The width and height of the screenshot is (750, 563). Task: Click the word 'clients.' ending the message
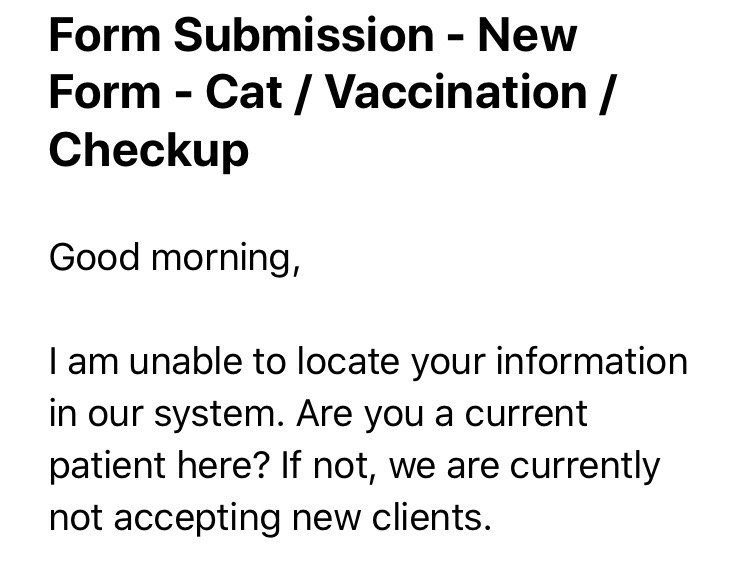[x=432, y=517]
